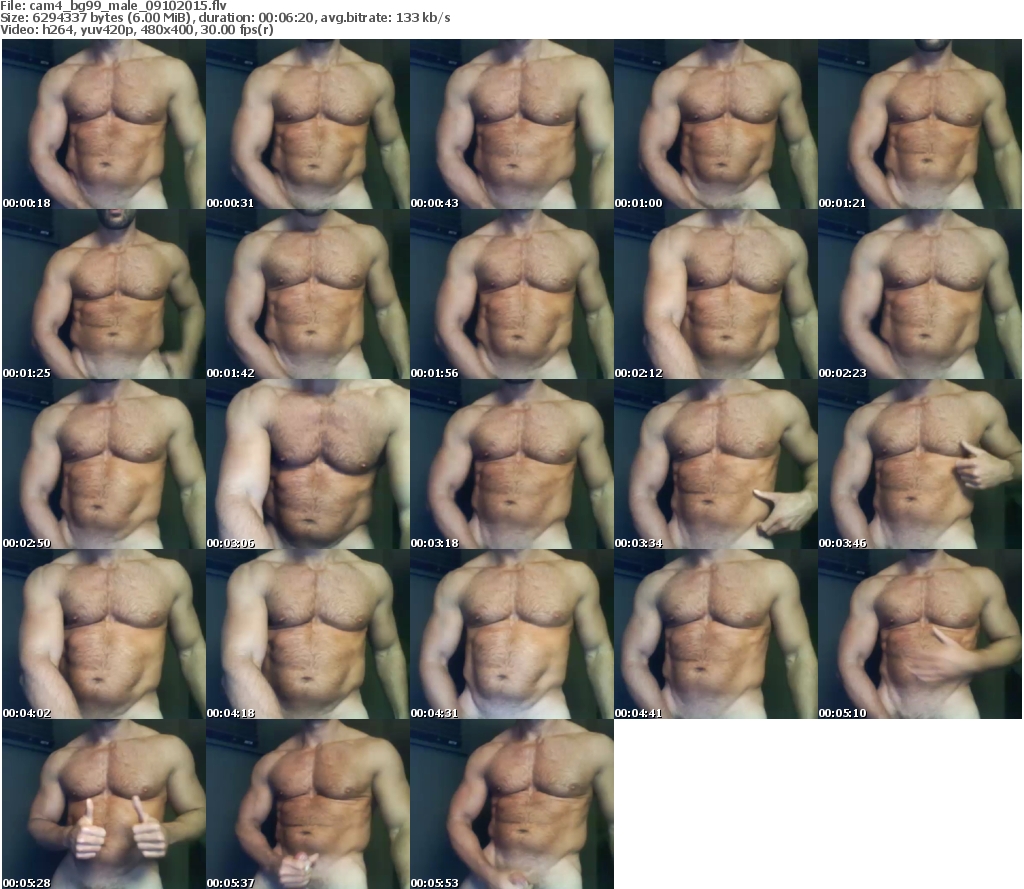This screenshot has width=1024, height=889.
Task: Click the 'Size: 6294337 bytes' info line
Action: coord(225,18)
